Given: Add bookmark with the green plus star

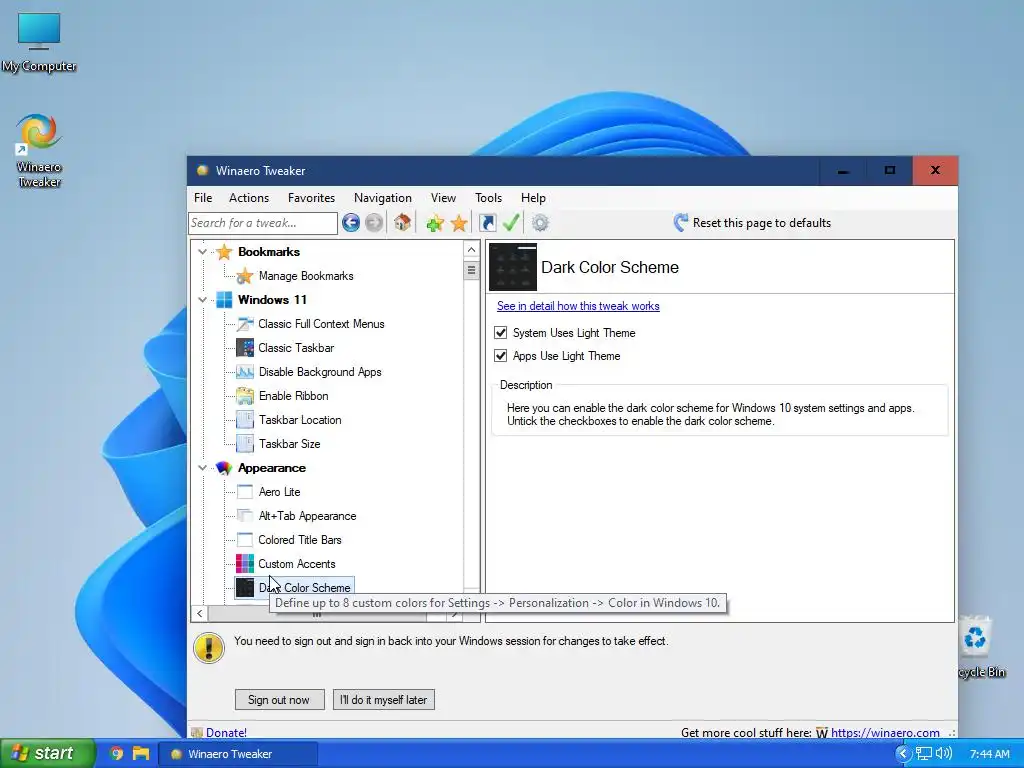Looking at the screenshot, I should 435,223.
